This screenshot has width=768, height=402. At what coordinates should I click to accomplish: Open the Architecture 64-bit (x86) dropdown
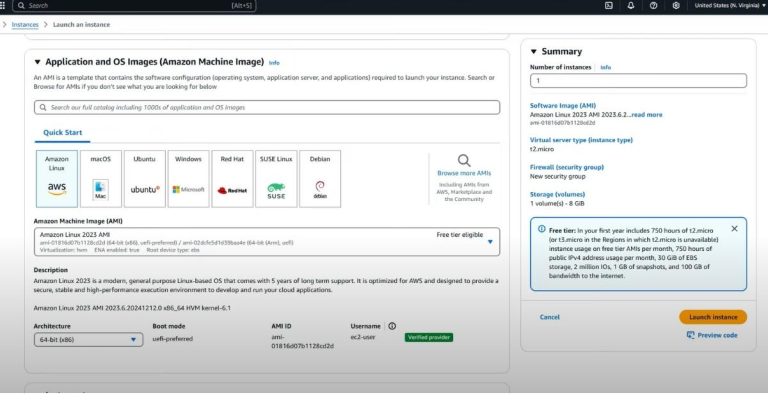[x=90, y=340]
